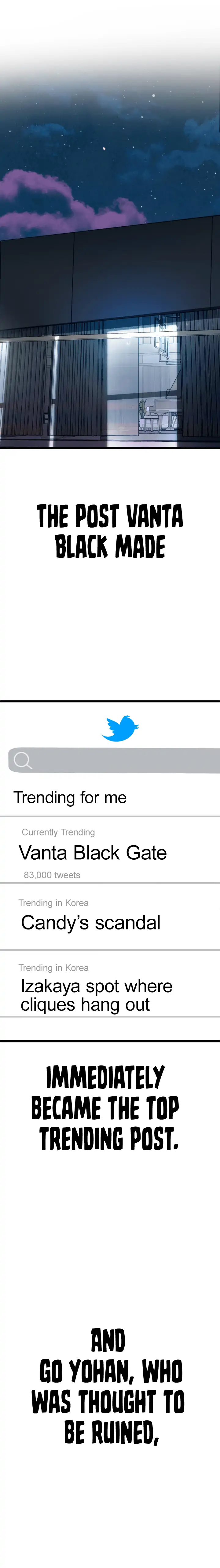220x1568 pixels.
Task: Click "Trending in Korea" above the Izakaya topic
Action: [x=53, y=967]
